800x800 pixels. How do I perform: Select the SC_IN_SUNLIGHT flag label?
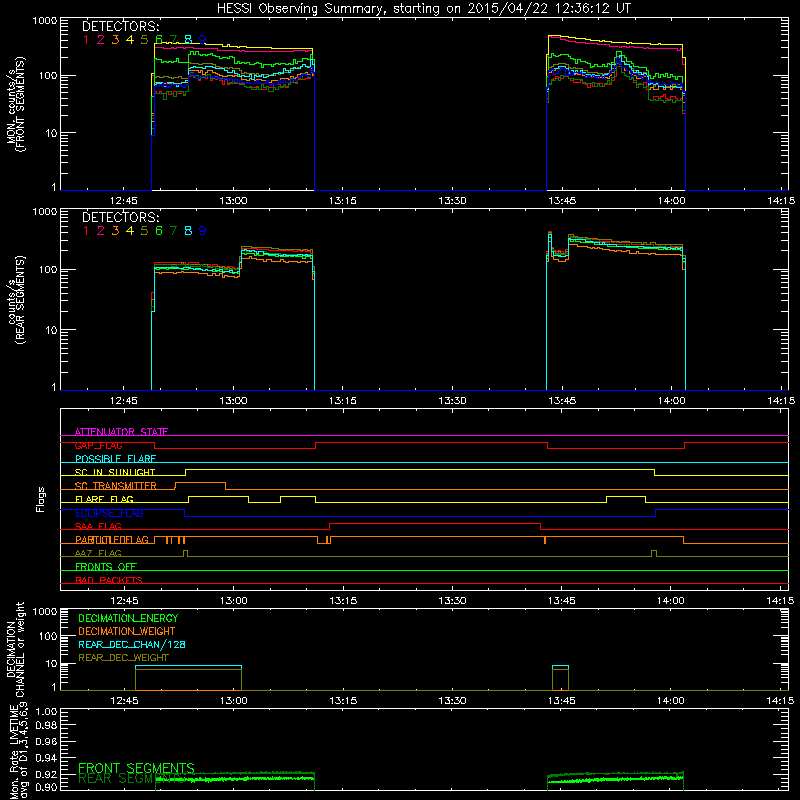click(x=115, y=472)
